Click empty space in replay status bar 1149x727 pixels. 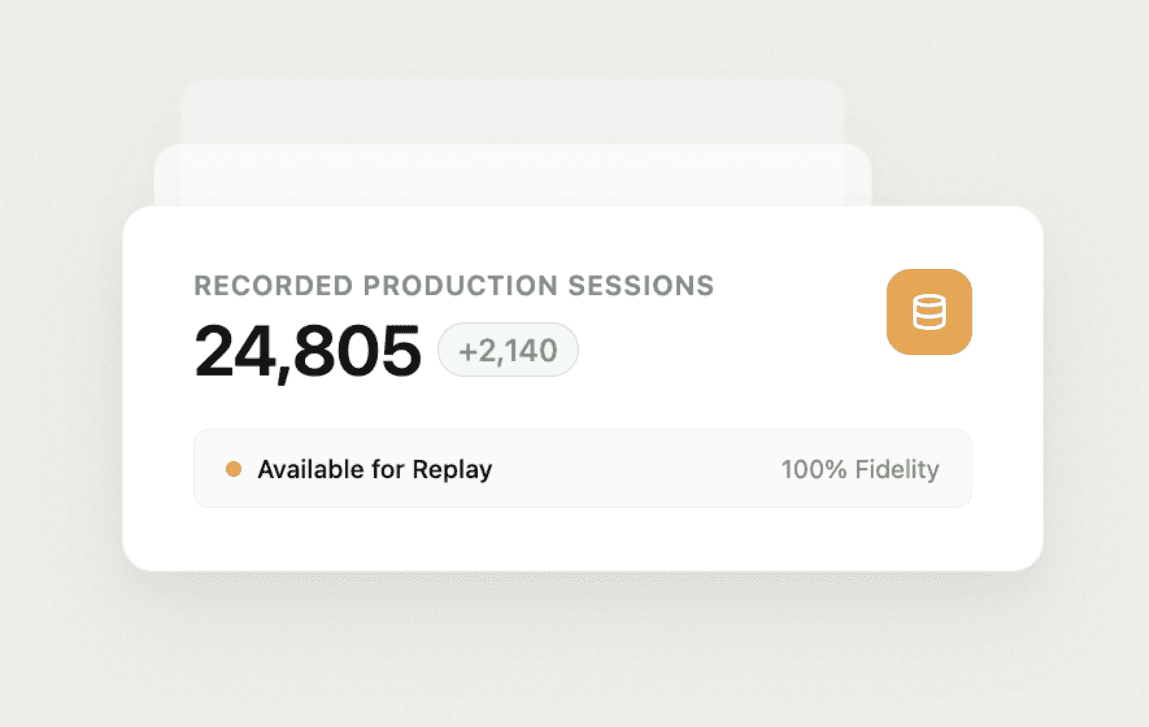636,469
